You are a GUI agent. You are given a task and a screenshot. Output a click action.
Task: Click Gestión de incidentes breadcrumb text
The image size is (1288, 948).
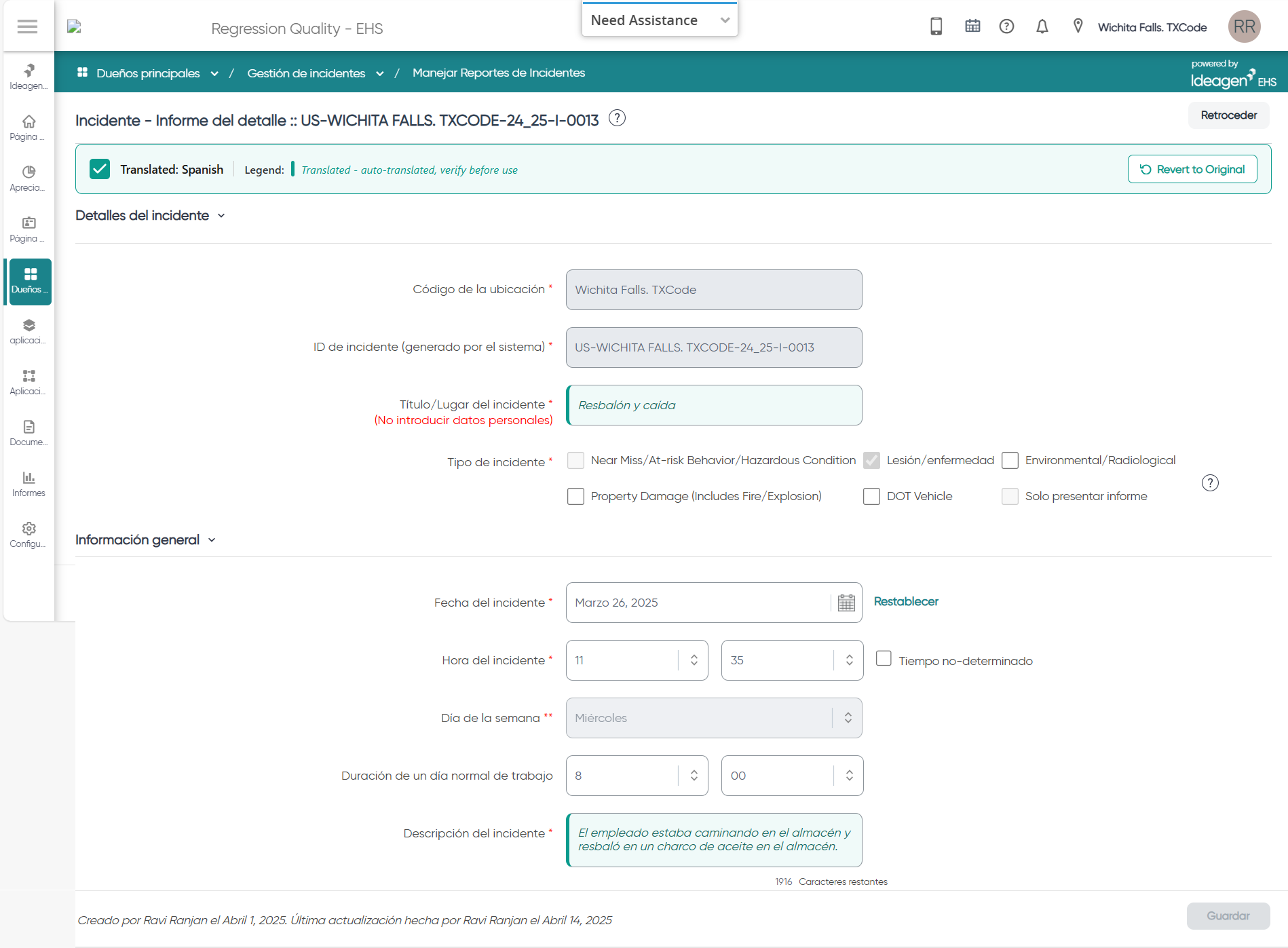point(306,73)
